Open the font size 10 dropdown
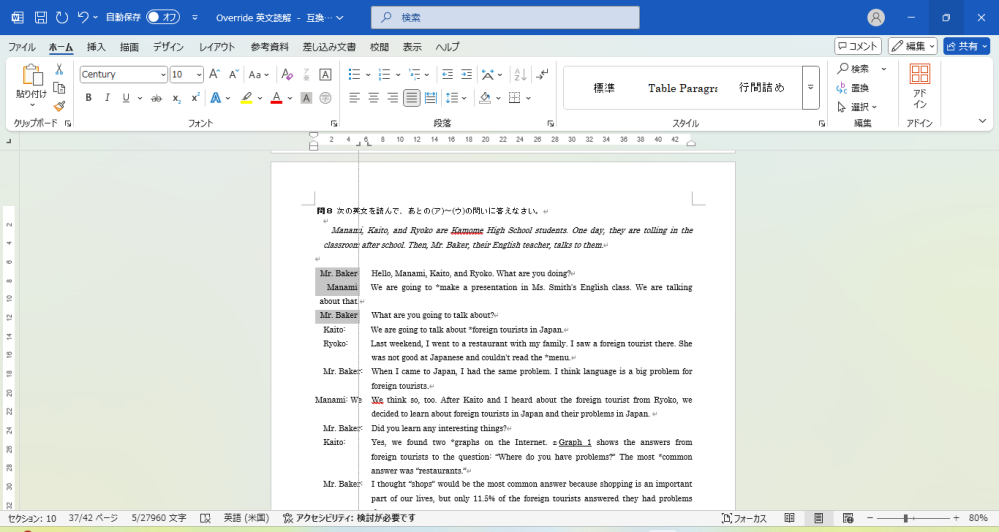Screen dimensions: 999x532 (199, 75)
